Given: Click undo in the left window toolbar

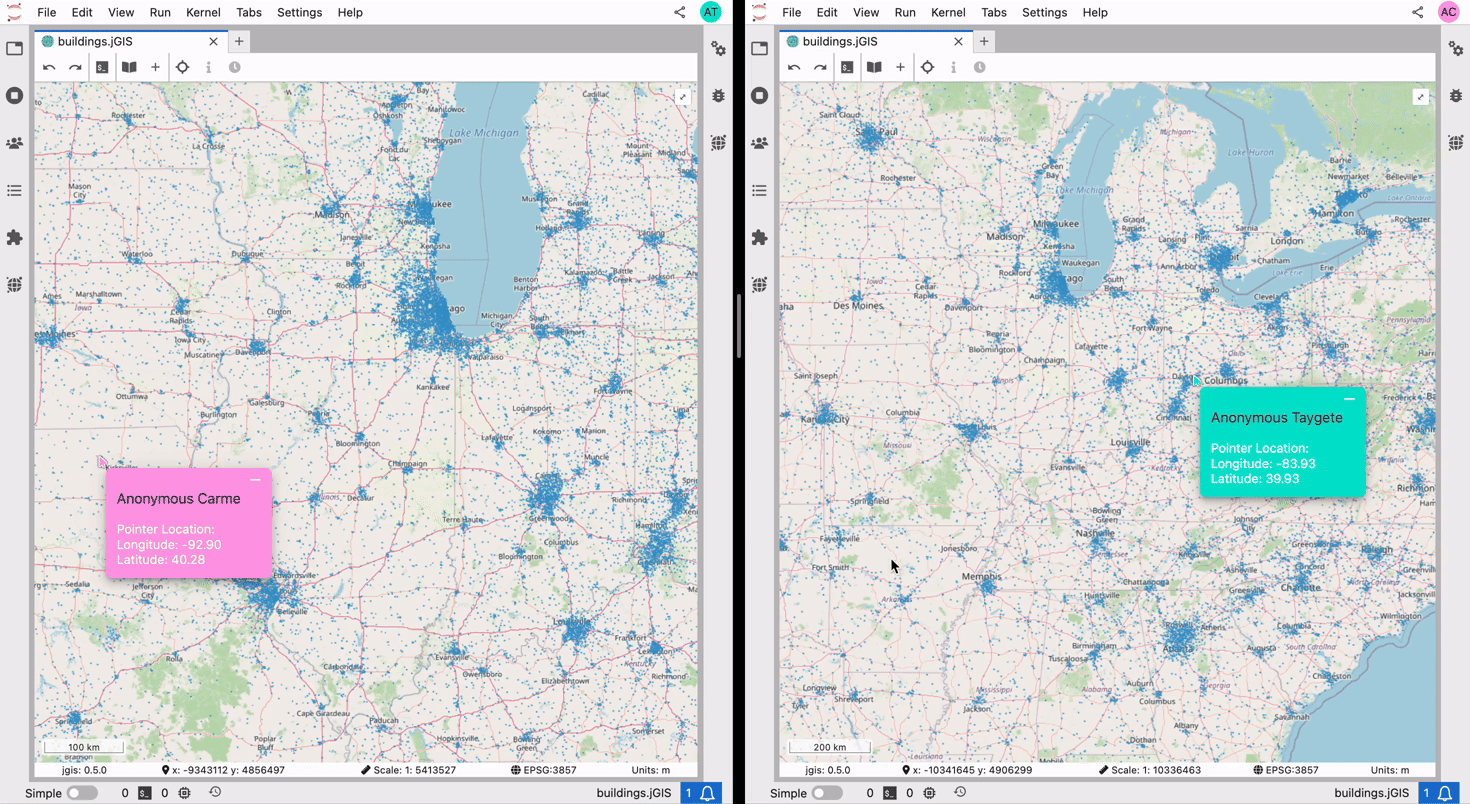Looking at the screenshot, I should [49, 67].
